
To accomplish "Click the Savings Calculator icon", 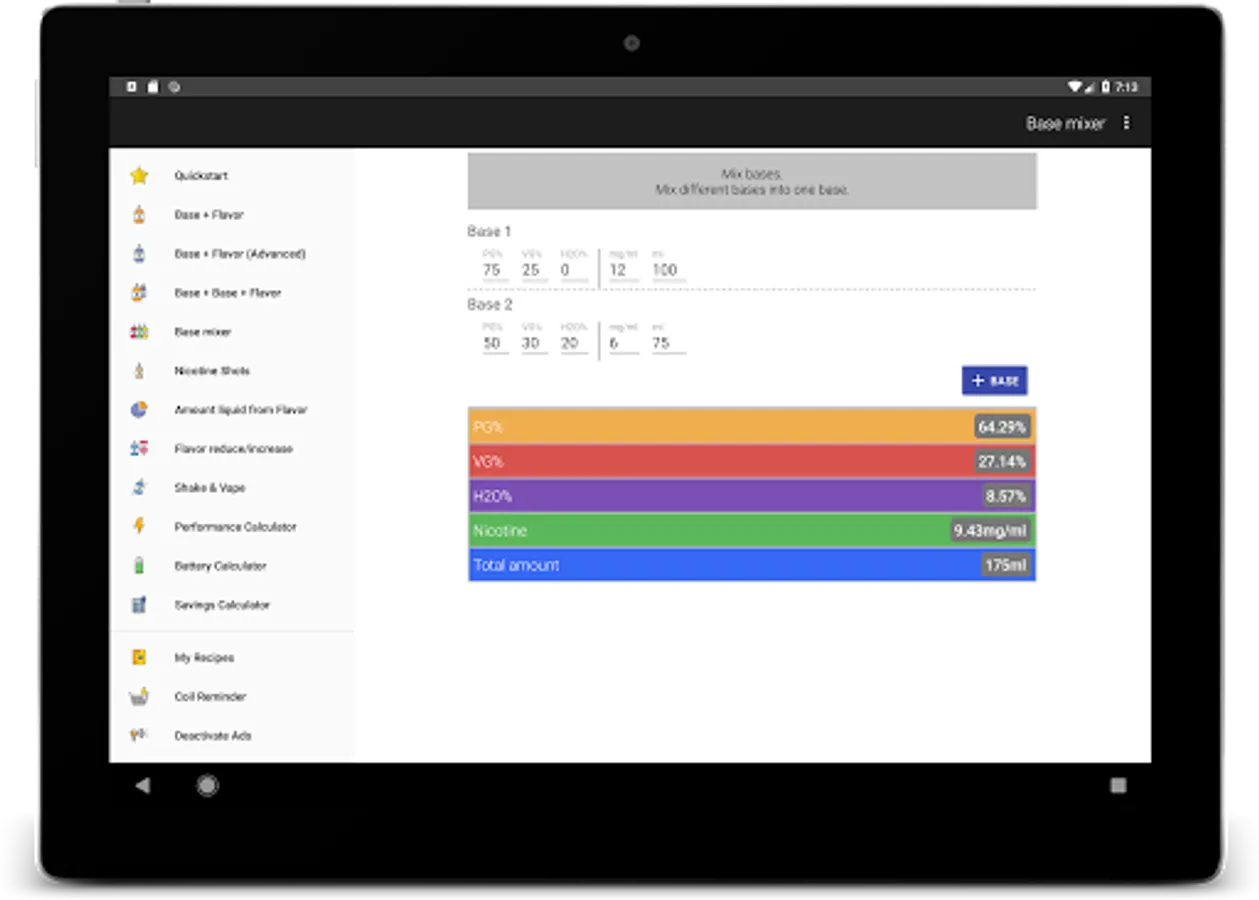I will tap(139, 605).
